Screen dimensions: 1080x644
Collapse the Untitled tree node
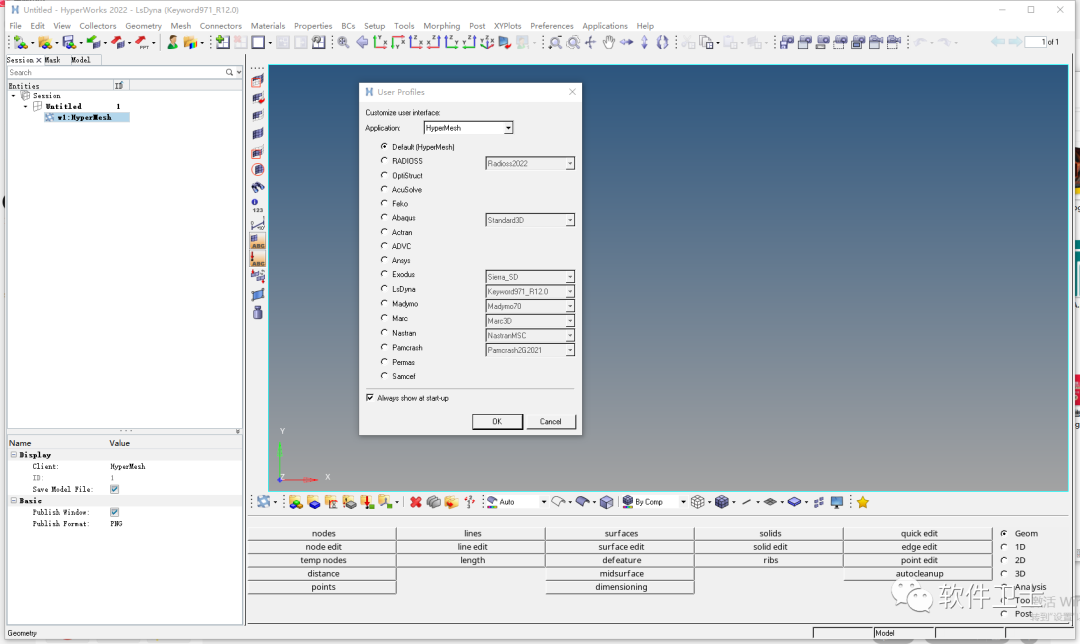25,107
